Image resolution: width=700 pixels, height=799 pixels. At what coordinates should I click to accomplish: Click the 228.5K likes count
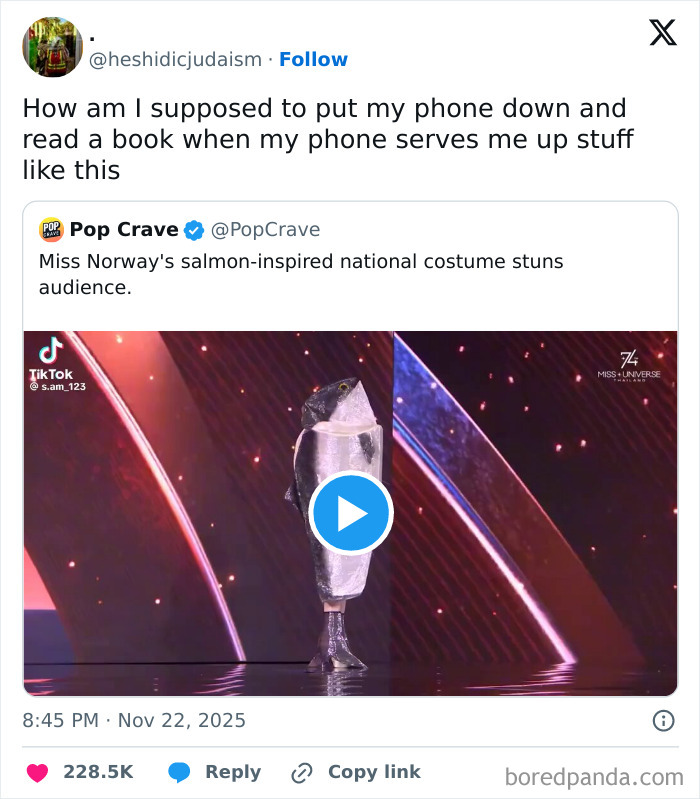(x=98, y=772)
